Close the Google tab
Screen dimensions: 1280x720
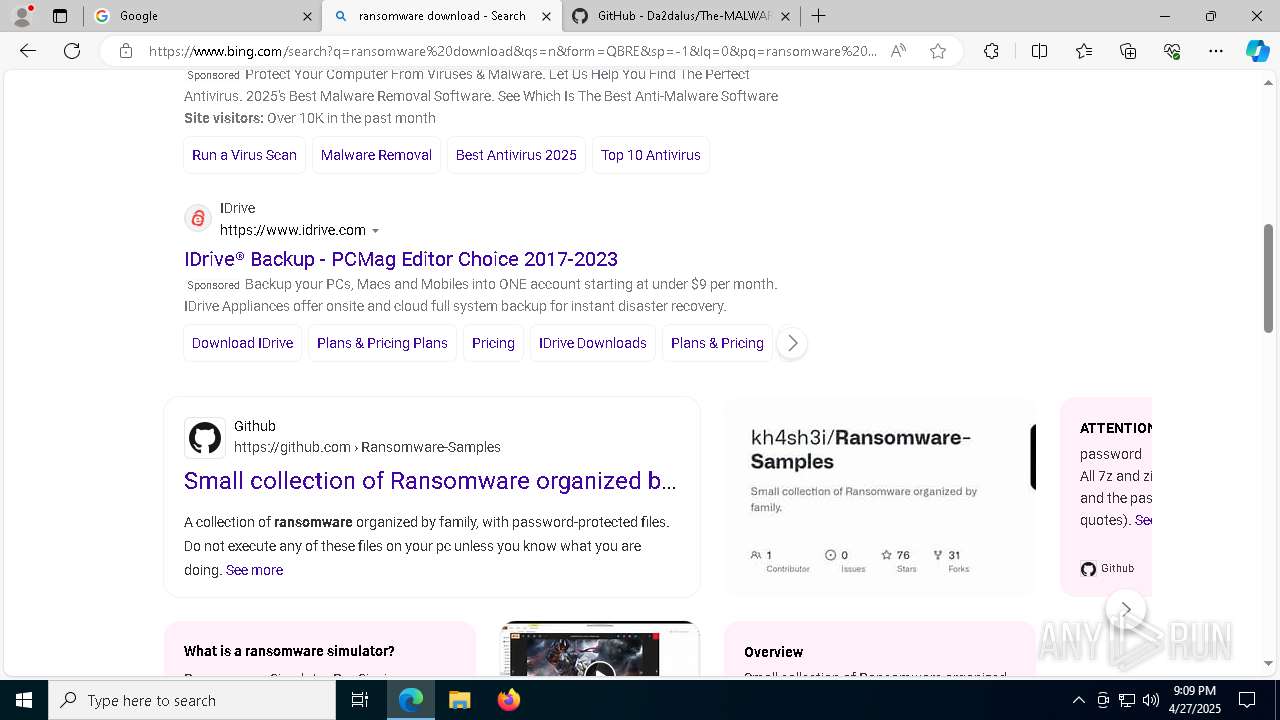(307, 16)
